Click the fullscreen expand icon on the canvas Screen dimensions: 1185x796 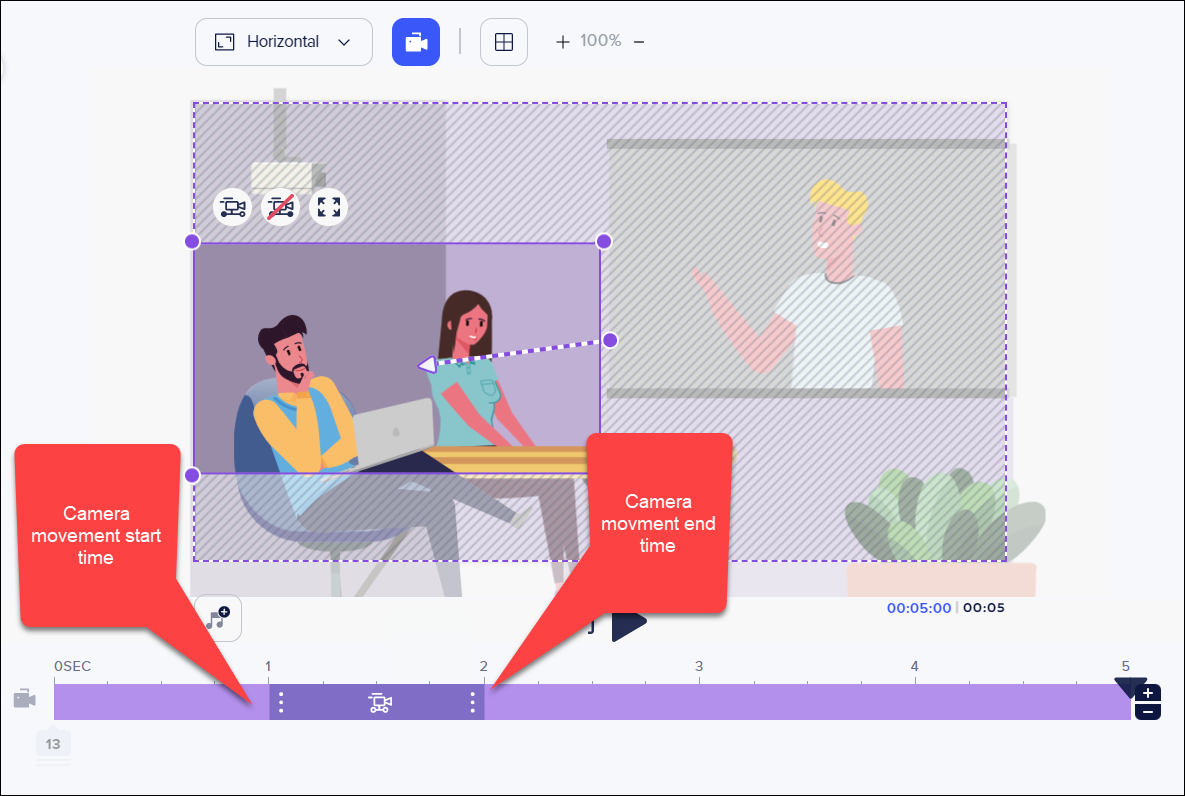328,207
